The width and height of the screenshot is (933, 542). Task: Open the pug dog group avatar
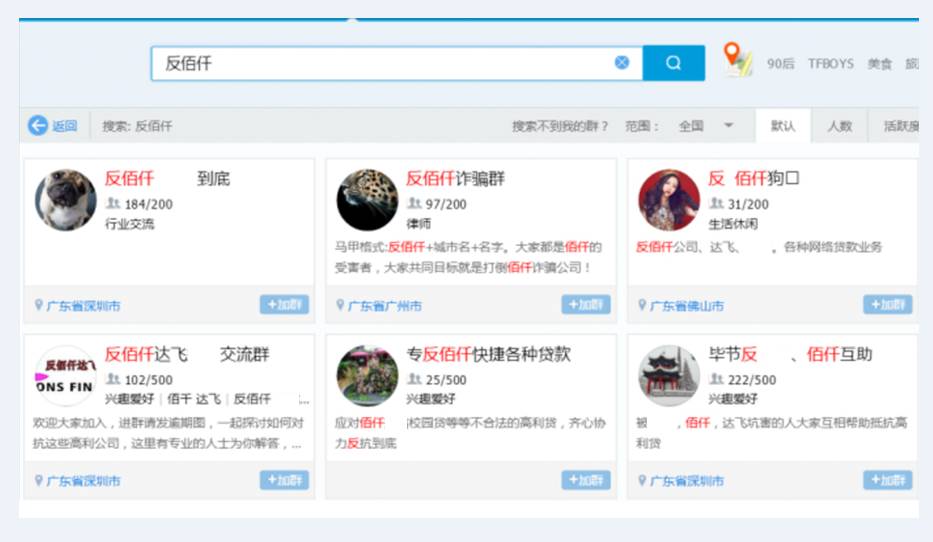65,200
